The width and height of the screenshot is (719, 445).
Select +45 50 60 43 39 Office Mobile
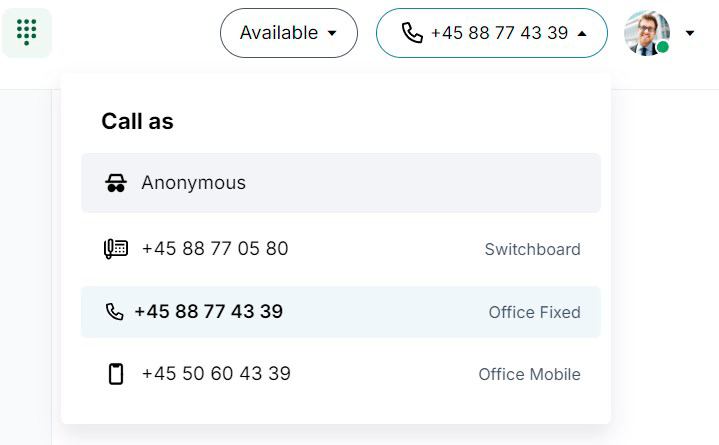[x=341, y=374]
